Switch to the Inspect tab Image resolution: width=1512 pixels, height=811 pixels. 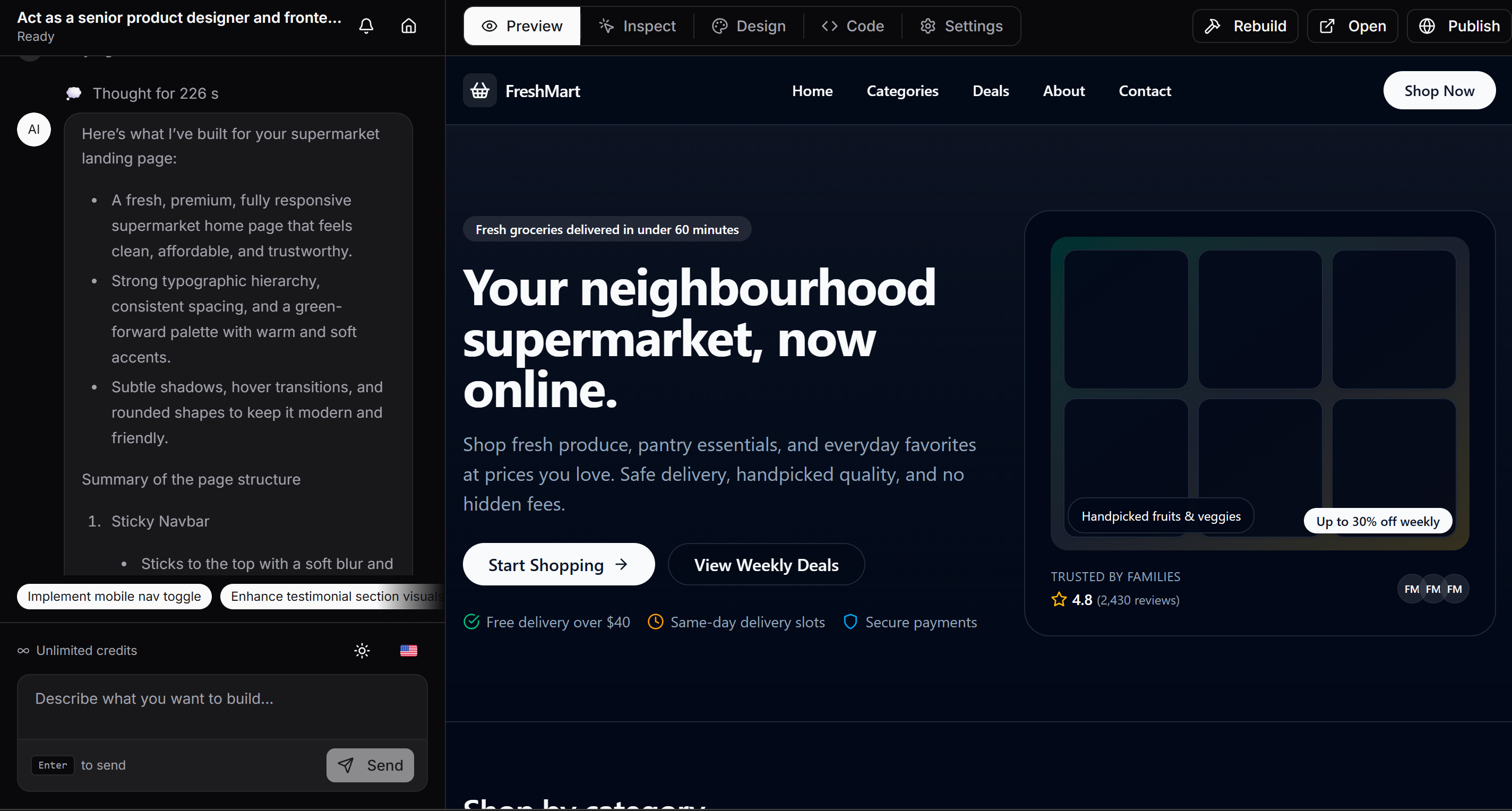pyautogui.click(x=637, y=26)
